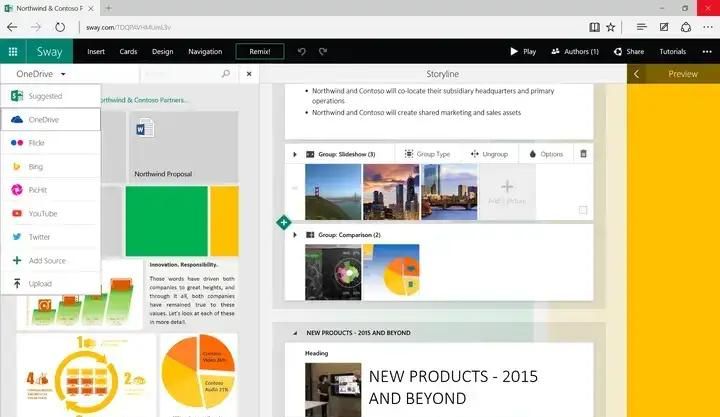
Task: Select the city bridge skyline picture
Action: tap(450, 192)
